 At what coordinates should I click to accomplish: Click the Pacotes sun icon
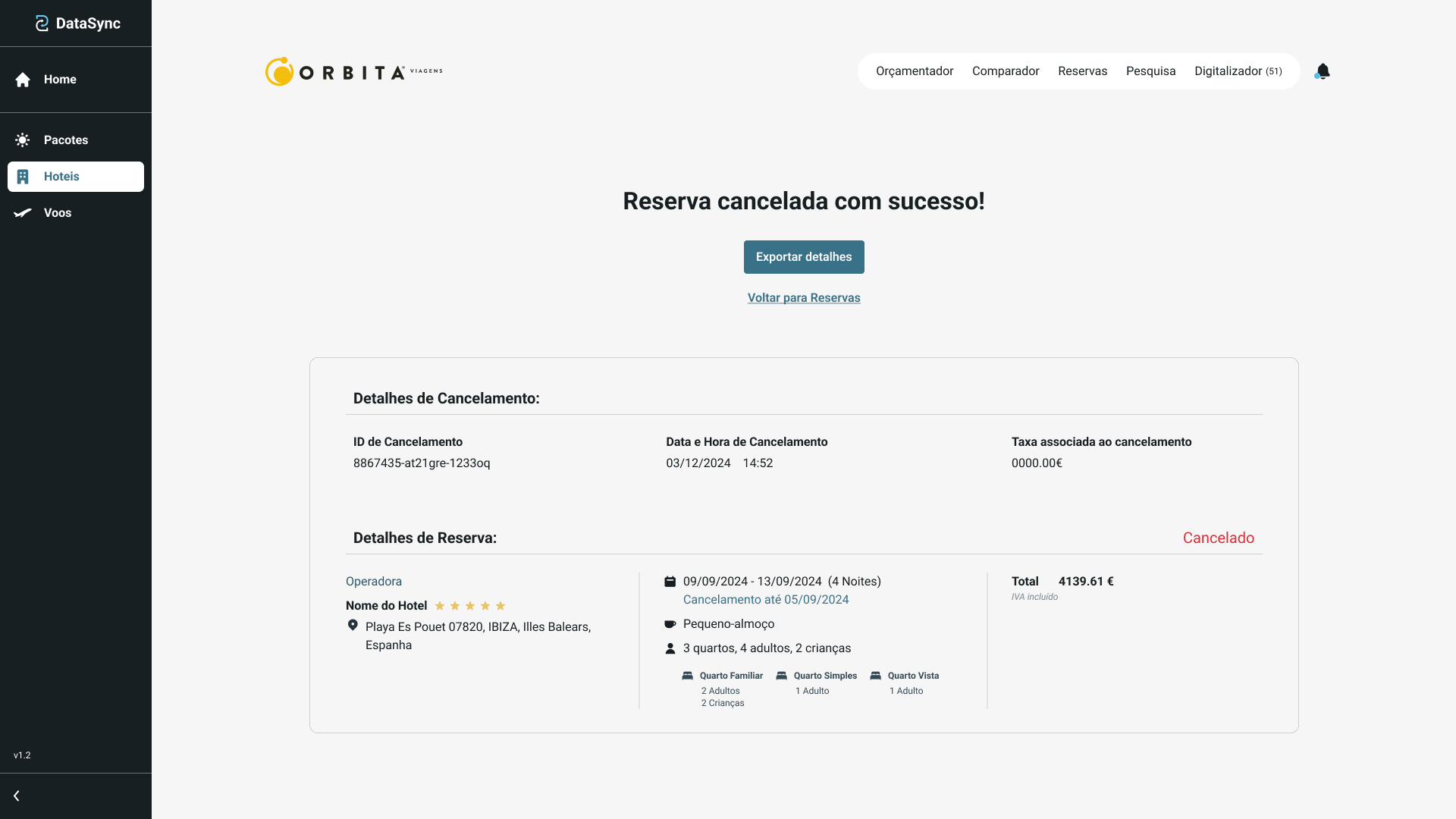click(23, 140)
